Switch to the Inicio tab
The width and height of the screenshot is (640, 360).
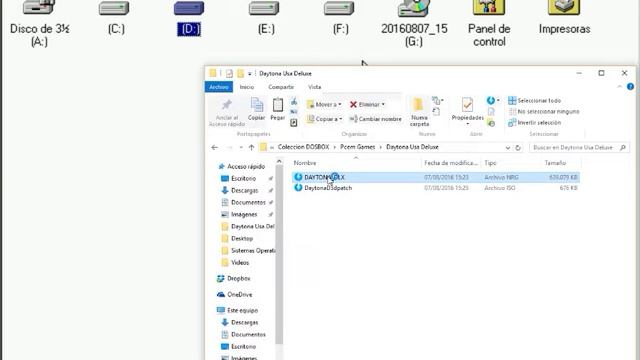click(247, 87)
